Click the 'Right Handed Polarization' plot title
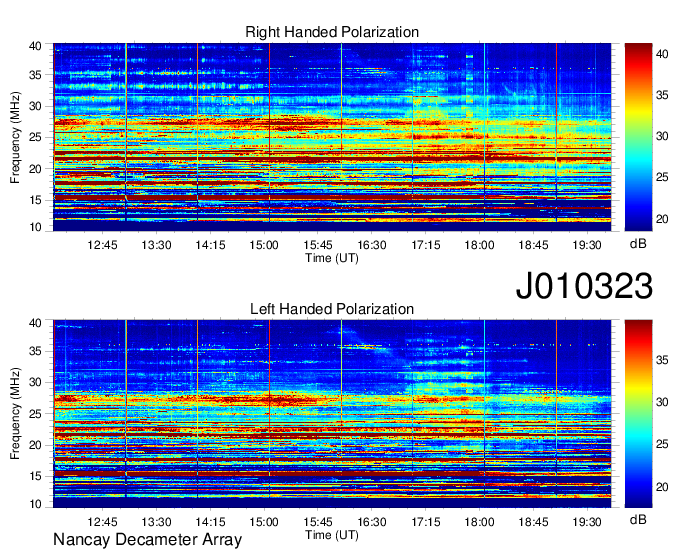The height and width of the screenshot is (552, 680). [x=332, y=32]
